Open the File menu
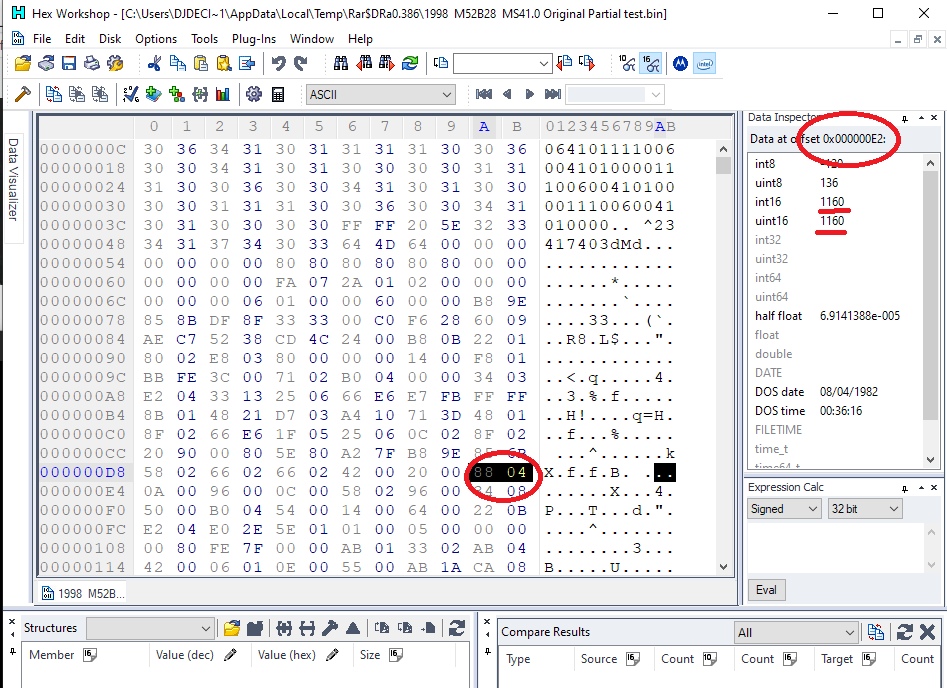Image resolution: width=947 pixels, height=688 pixels. [x=42, y=39]
